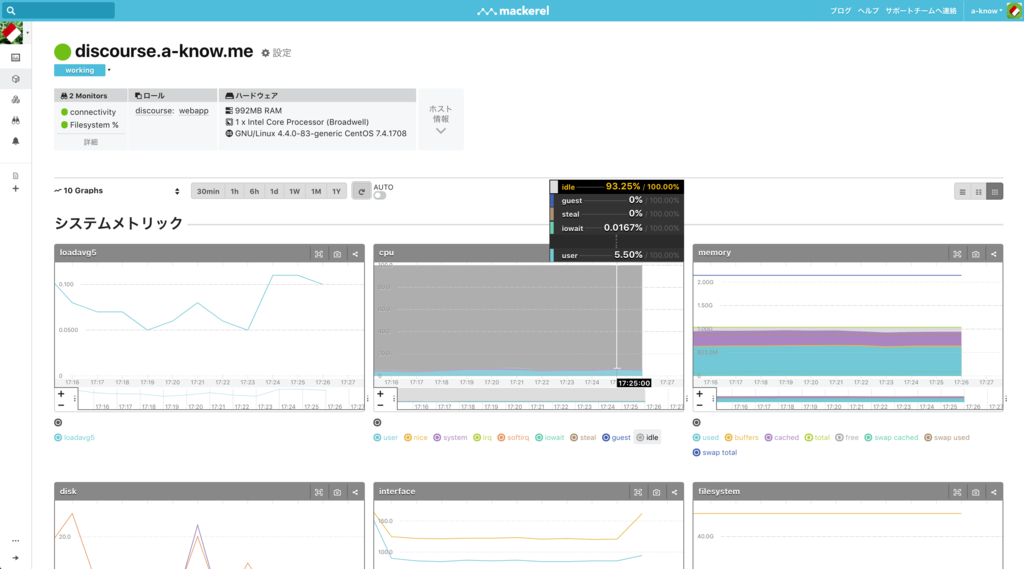1024x569 pixels.
Task: Open the discourse role link
Action: tap(155, 111)
